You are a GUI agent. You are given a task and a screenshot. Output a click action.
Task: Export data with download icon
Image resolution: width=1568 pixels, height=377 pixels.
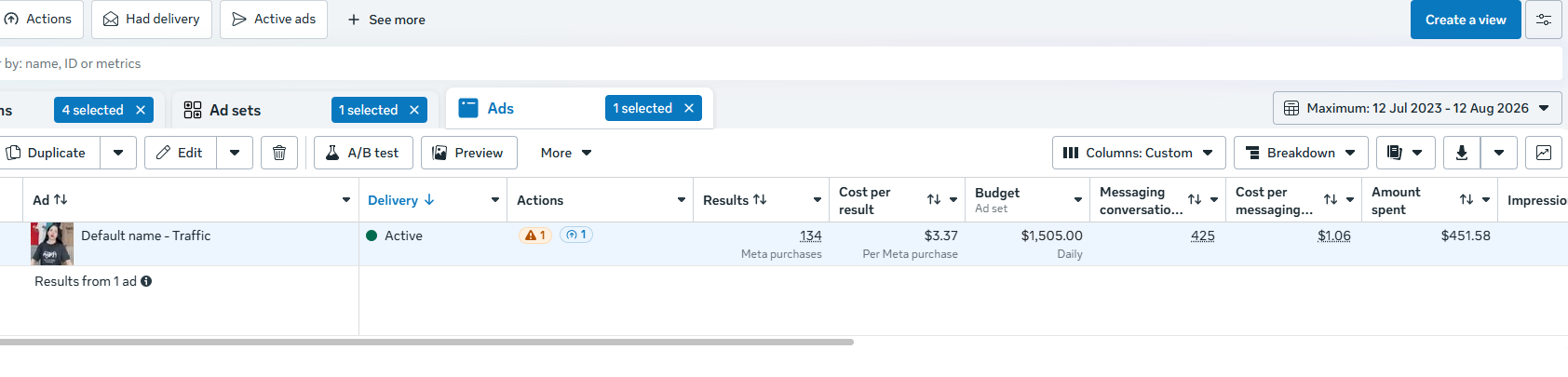pyautogui.click(x=1462, y=153)
